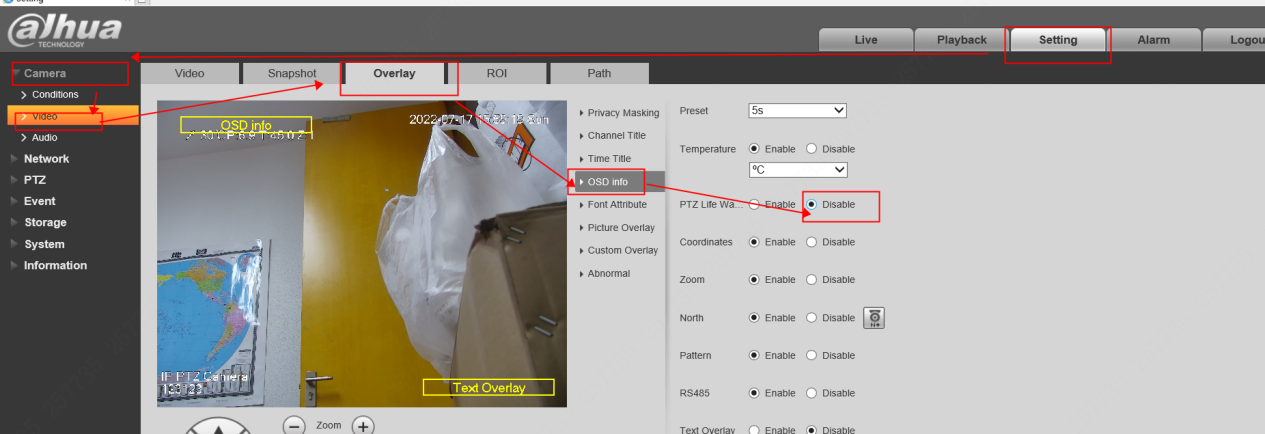This screenshot has height=434, width=1265.
Task: Select OSD info in overlay list
Action: tap(618, 182)
